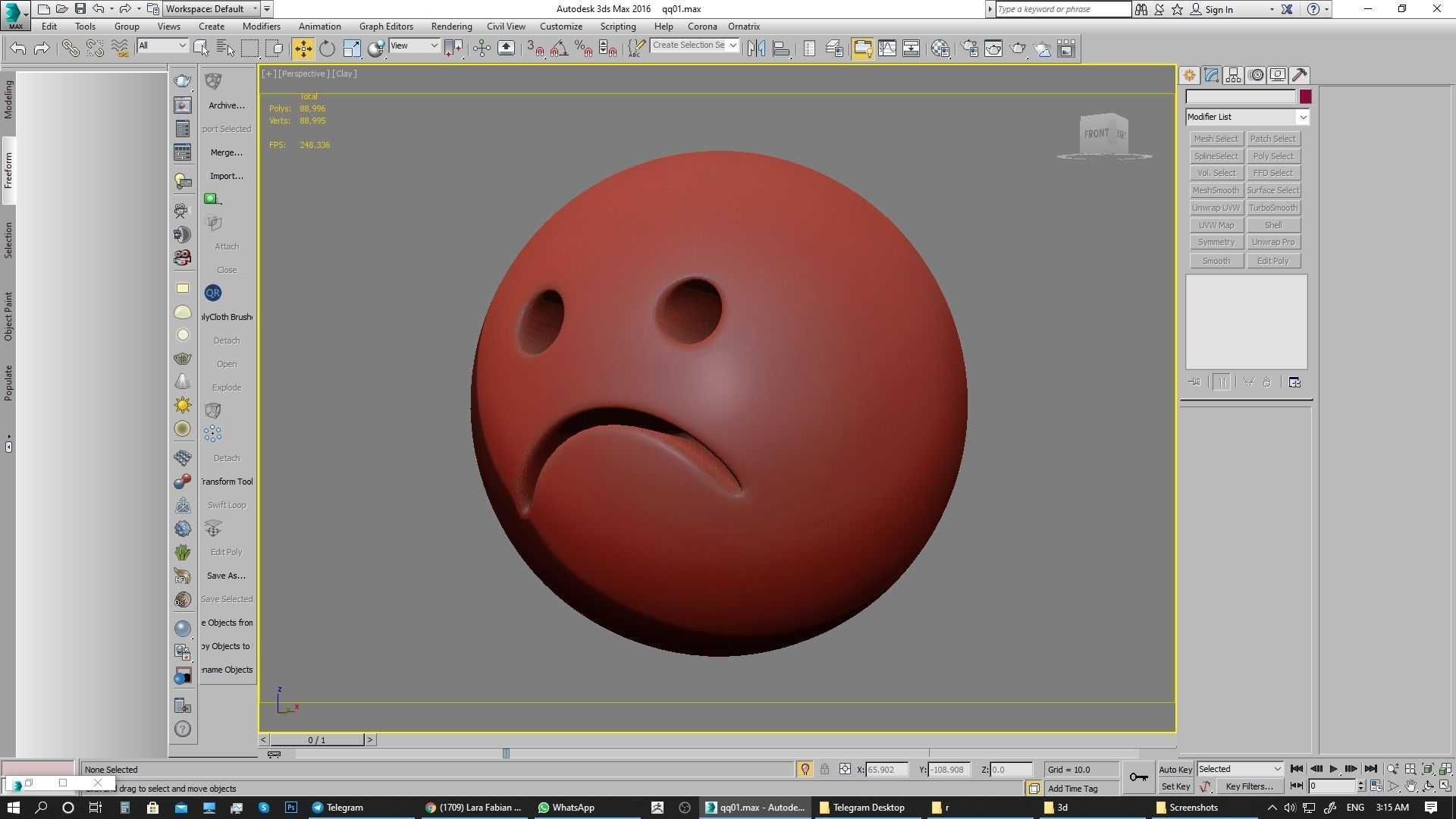Open Render Setup icon

(969, 49)
